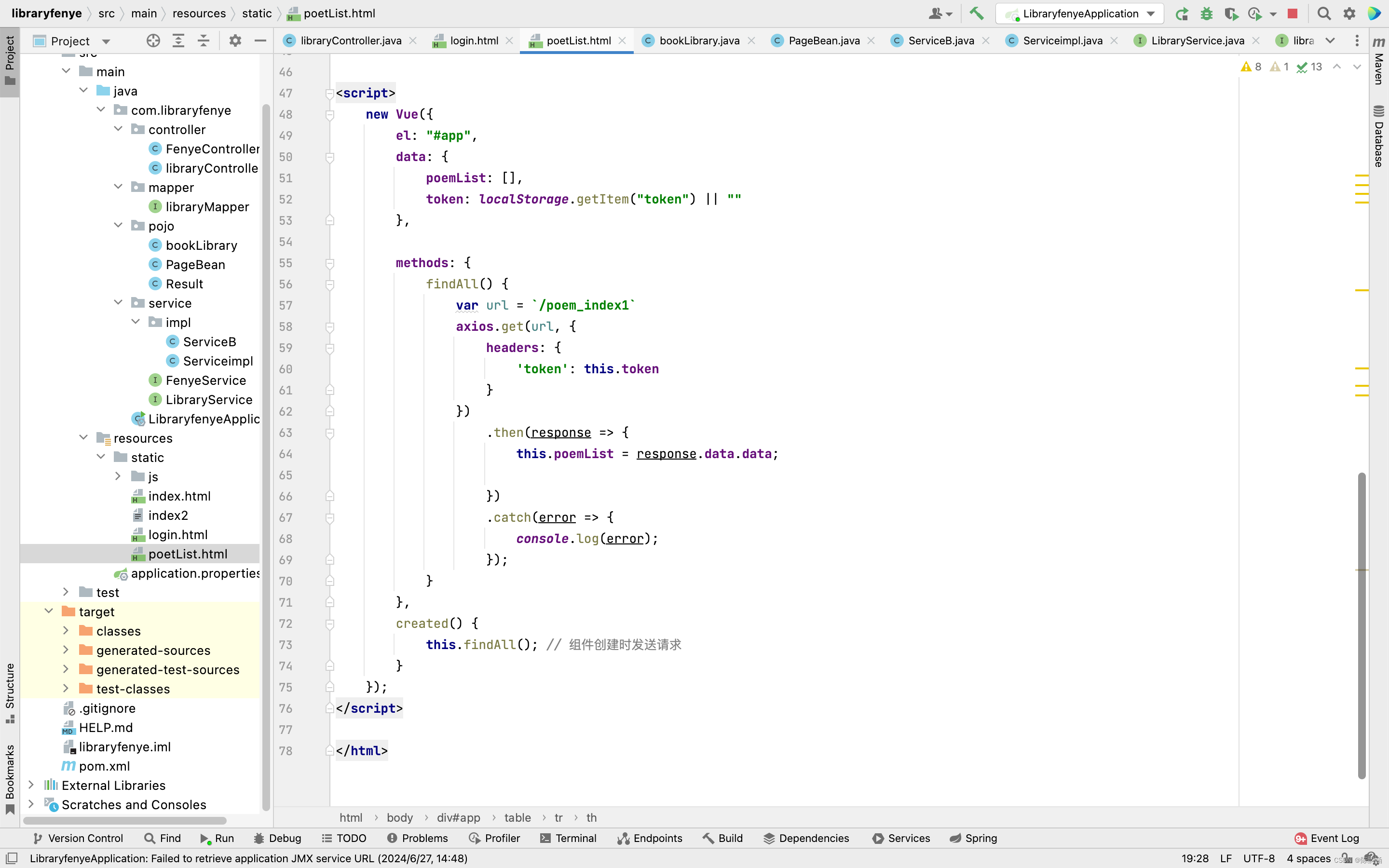Viewport: 1389px width, 868px height.
Task: Expand all in the Project panel
Action: [x=178, y=41]
